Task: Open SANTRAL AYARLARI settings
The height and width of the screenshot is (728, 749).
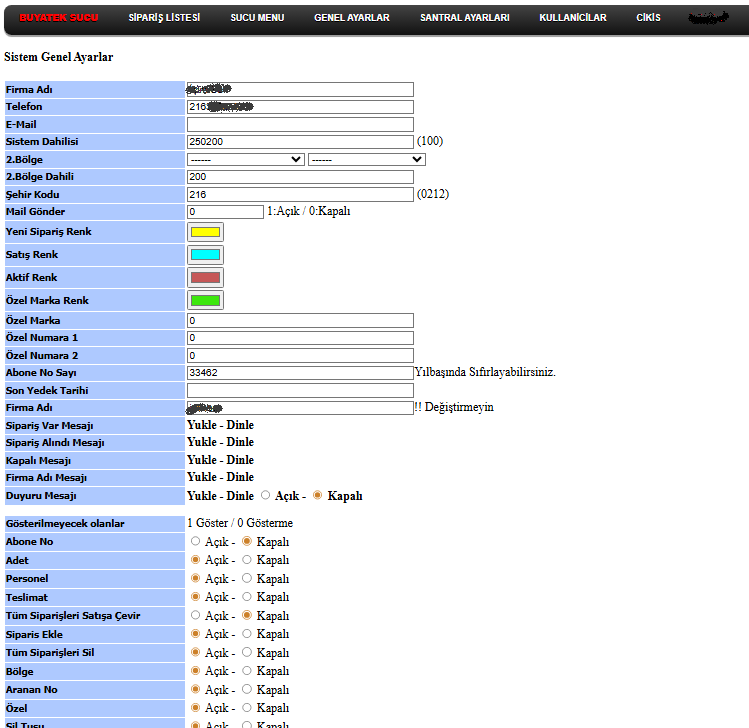Action: click(464, 18)
